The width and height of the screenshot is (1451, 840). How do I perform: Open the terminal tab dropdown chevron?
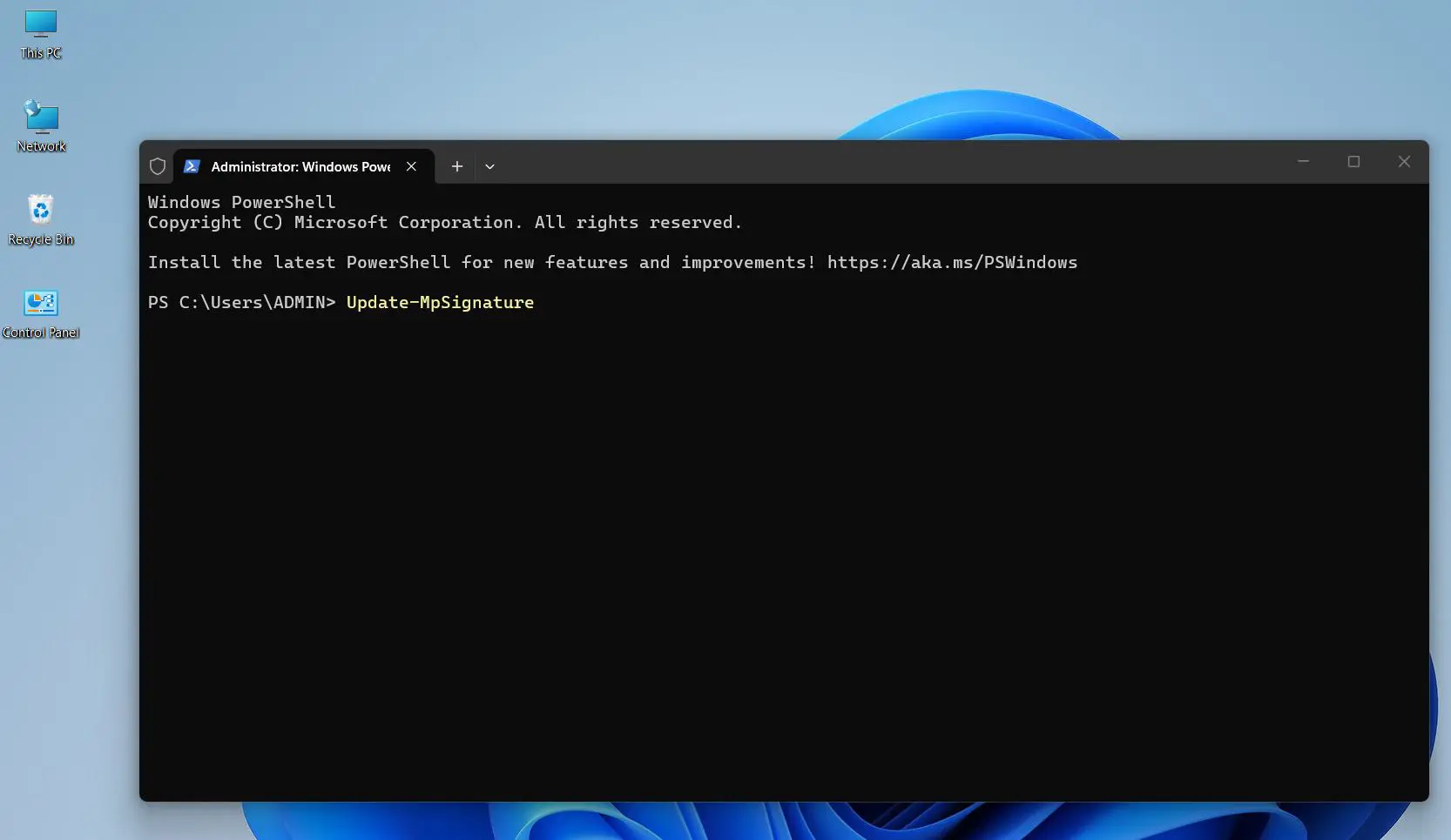pos(489,166)
